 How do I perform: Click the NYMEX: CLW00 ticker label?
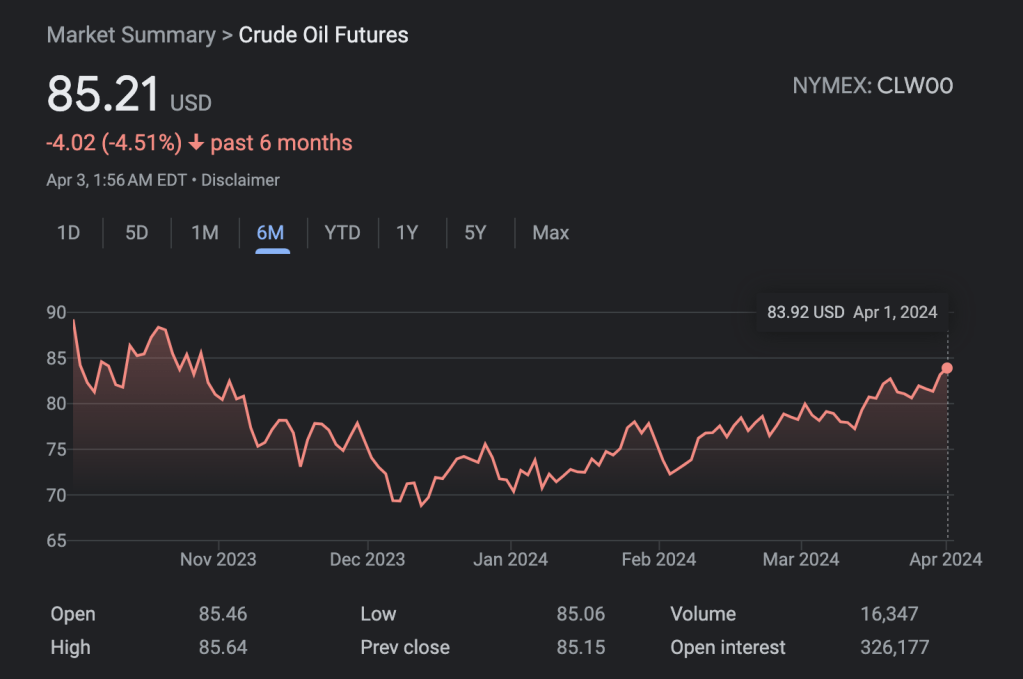(872, 86)
